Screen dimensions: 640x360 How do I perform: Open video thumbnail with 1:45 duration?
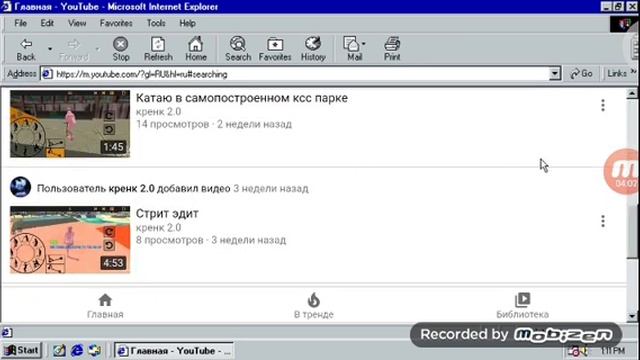(x=70, y=124)
